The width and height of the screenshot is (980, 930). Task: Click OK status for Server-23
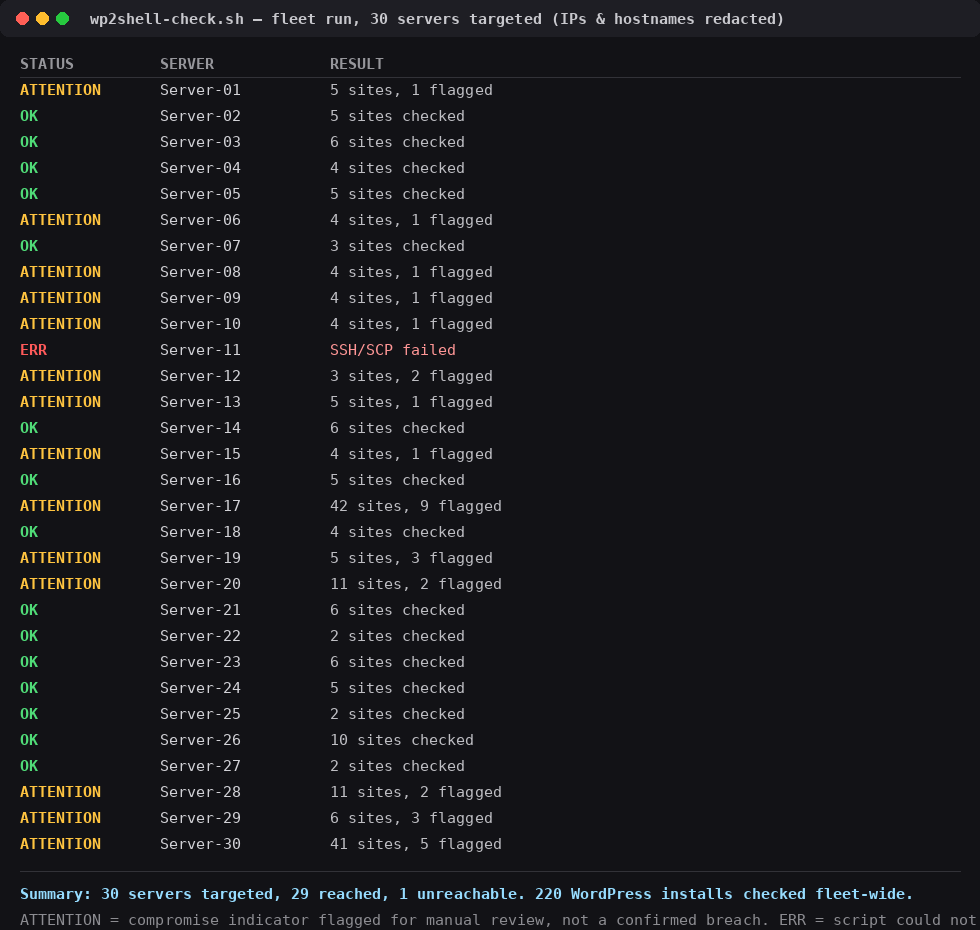coord(29,662)
